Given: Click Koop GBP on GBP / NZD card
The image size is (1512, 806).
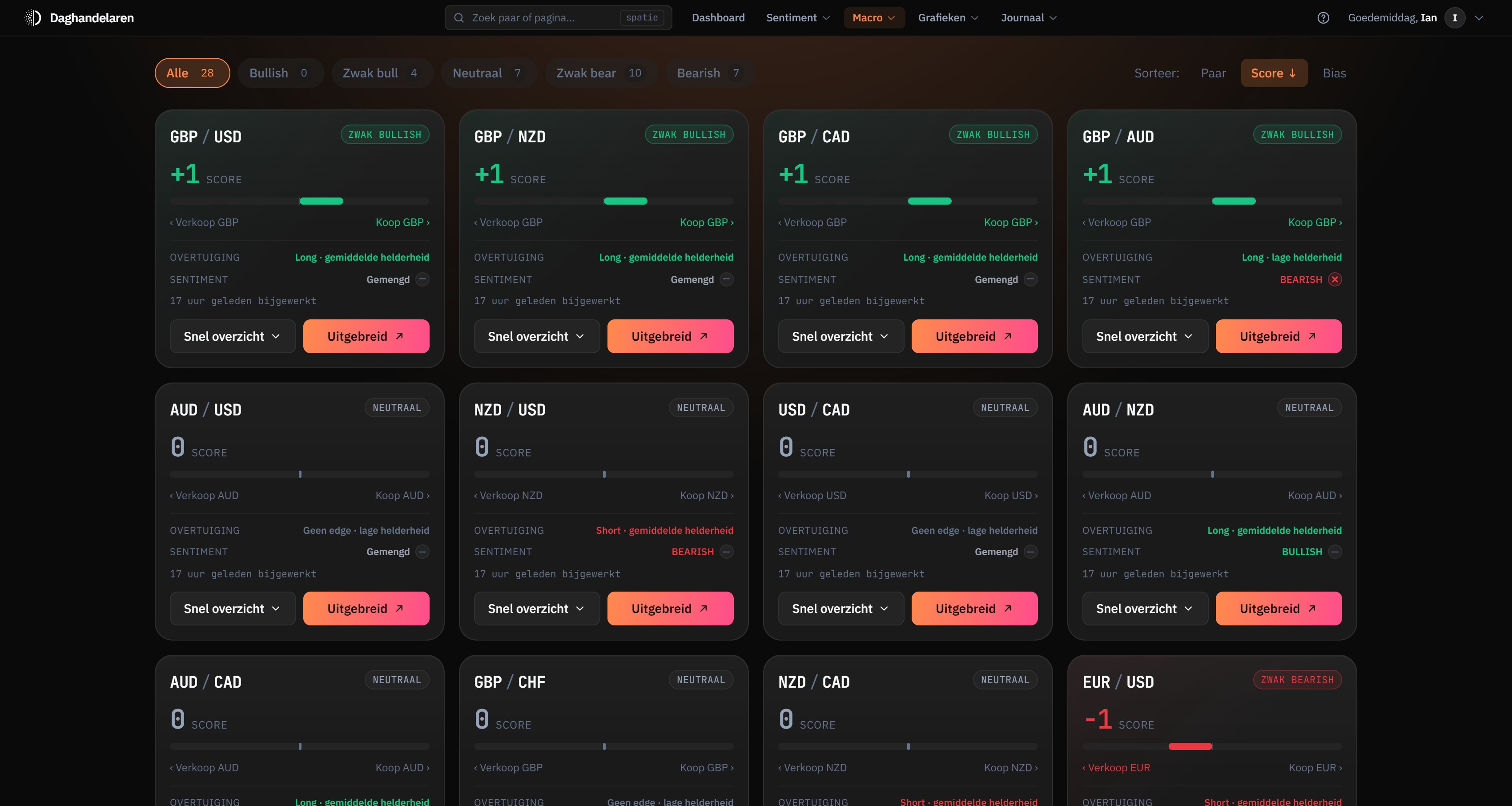Looking at the screenshot, I should click(707, 222).
